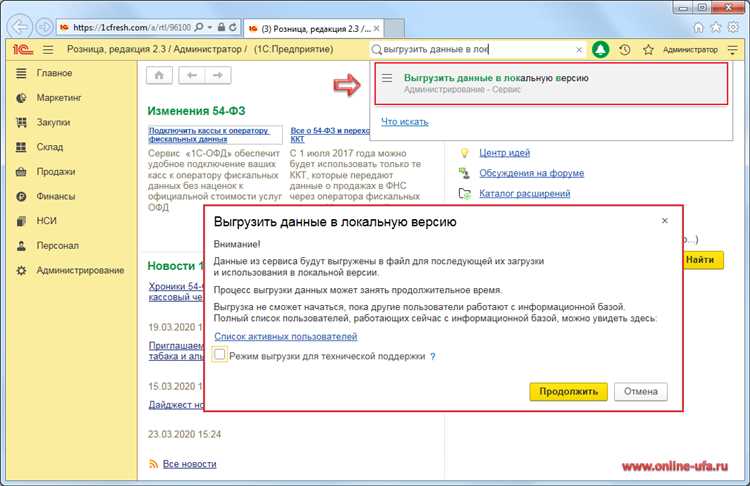Open the address bar search dropdown
750x486 pixels.
pos(210,27)
